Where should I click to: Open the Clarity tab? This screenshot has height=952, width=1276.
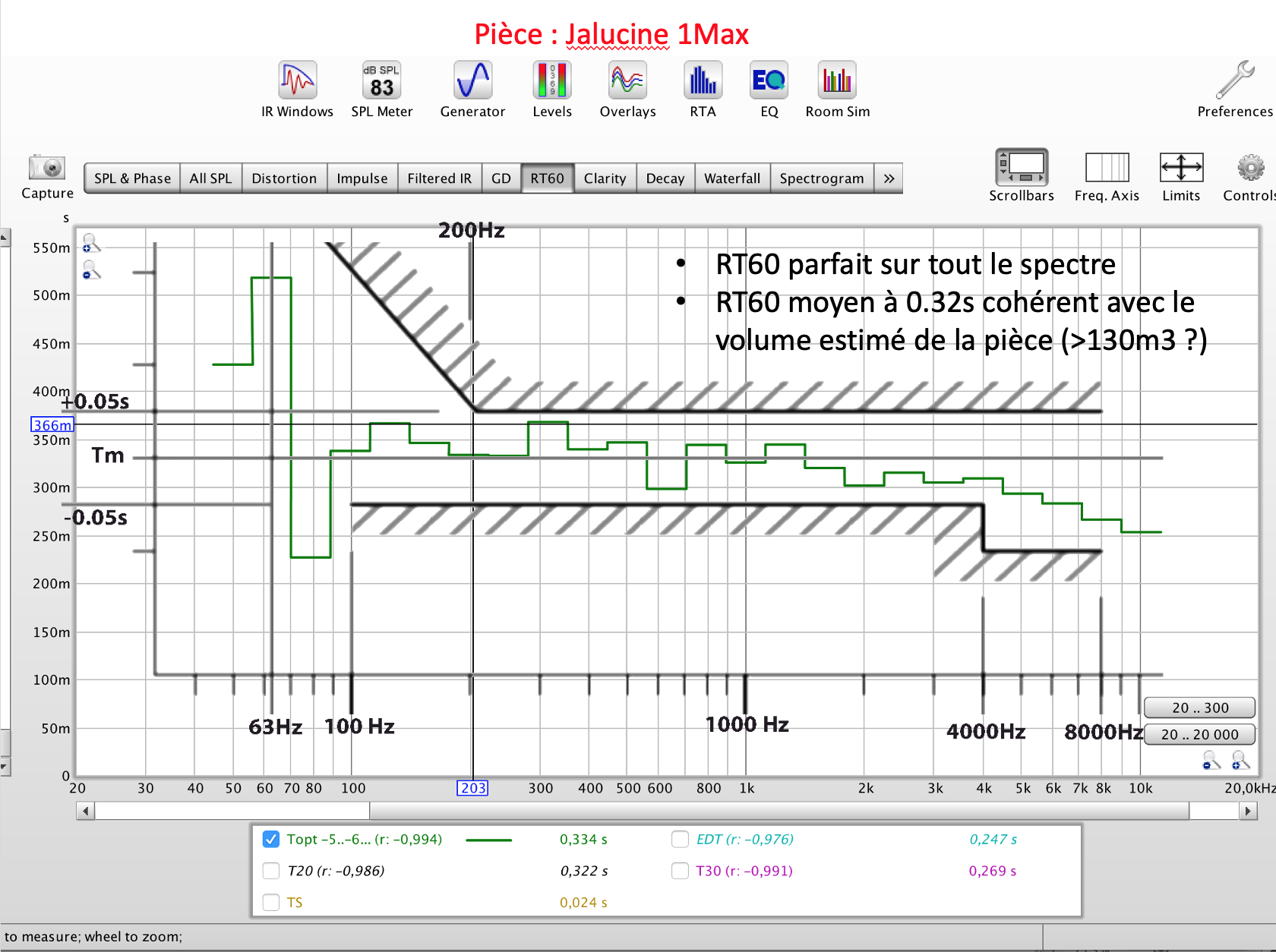pyautogui.click(x=605, y=178)
